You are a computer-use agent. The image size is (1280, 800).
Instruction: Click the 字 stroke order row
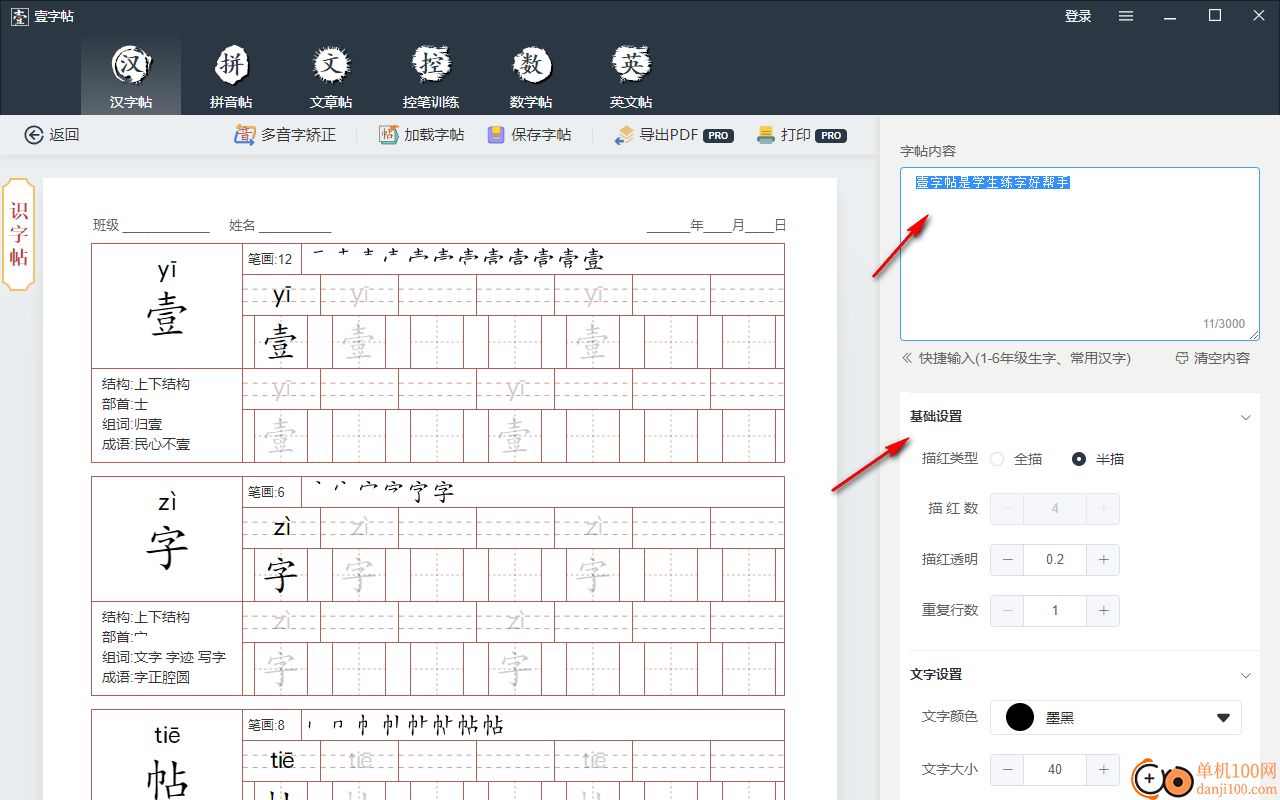click(x=543, y=492)
